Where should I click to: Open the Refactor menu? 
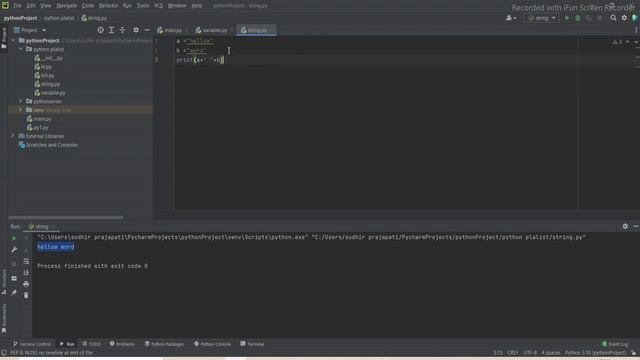click(109, 6)
